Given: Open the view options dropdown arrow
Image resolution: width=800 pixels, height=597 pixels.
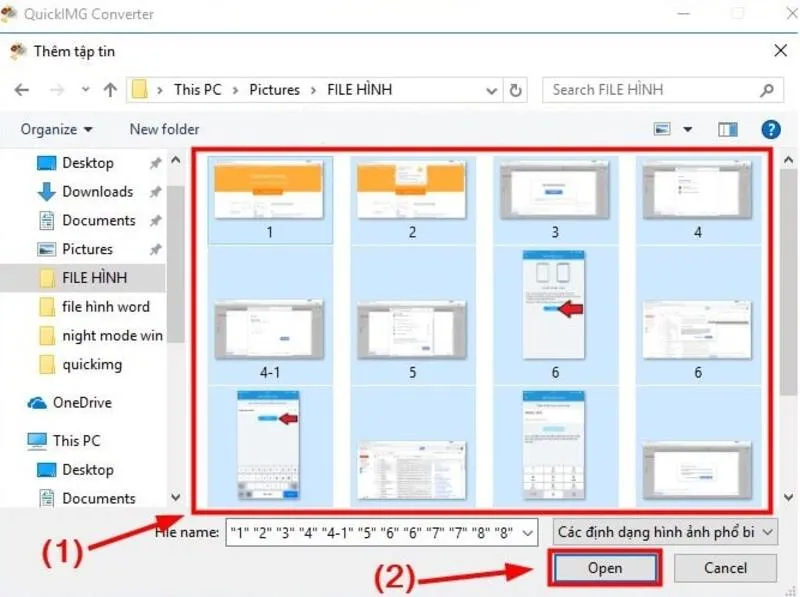Looking at the screenshot, I should coord(688,129).
